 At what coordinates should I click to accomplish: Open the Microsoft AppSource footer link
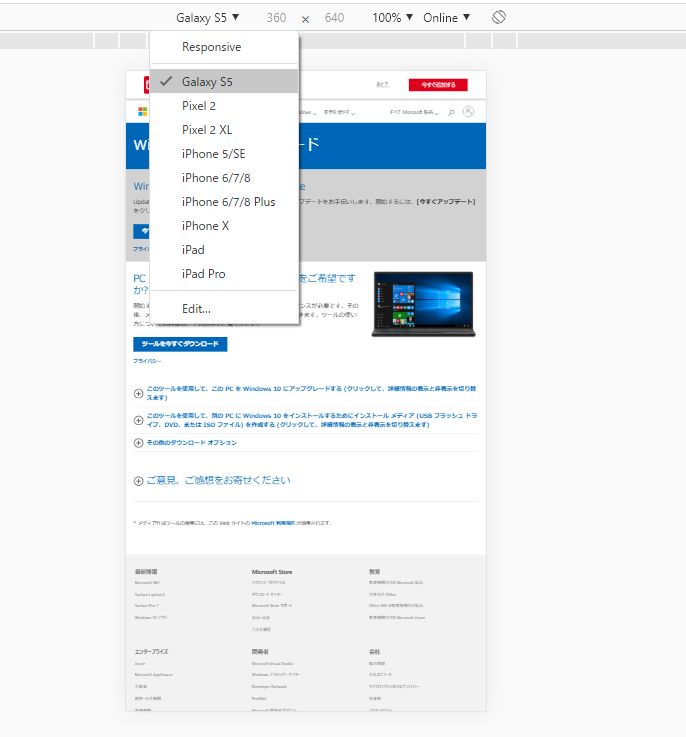tap(154, 675)
